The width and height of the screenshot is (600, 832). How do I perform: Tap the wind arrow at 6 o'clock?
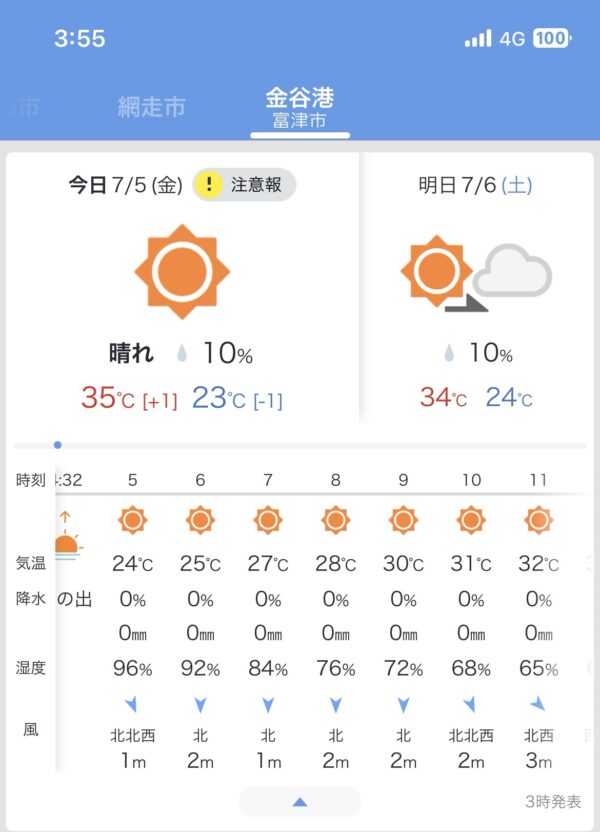pos(200,705)
